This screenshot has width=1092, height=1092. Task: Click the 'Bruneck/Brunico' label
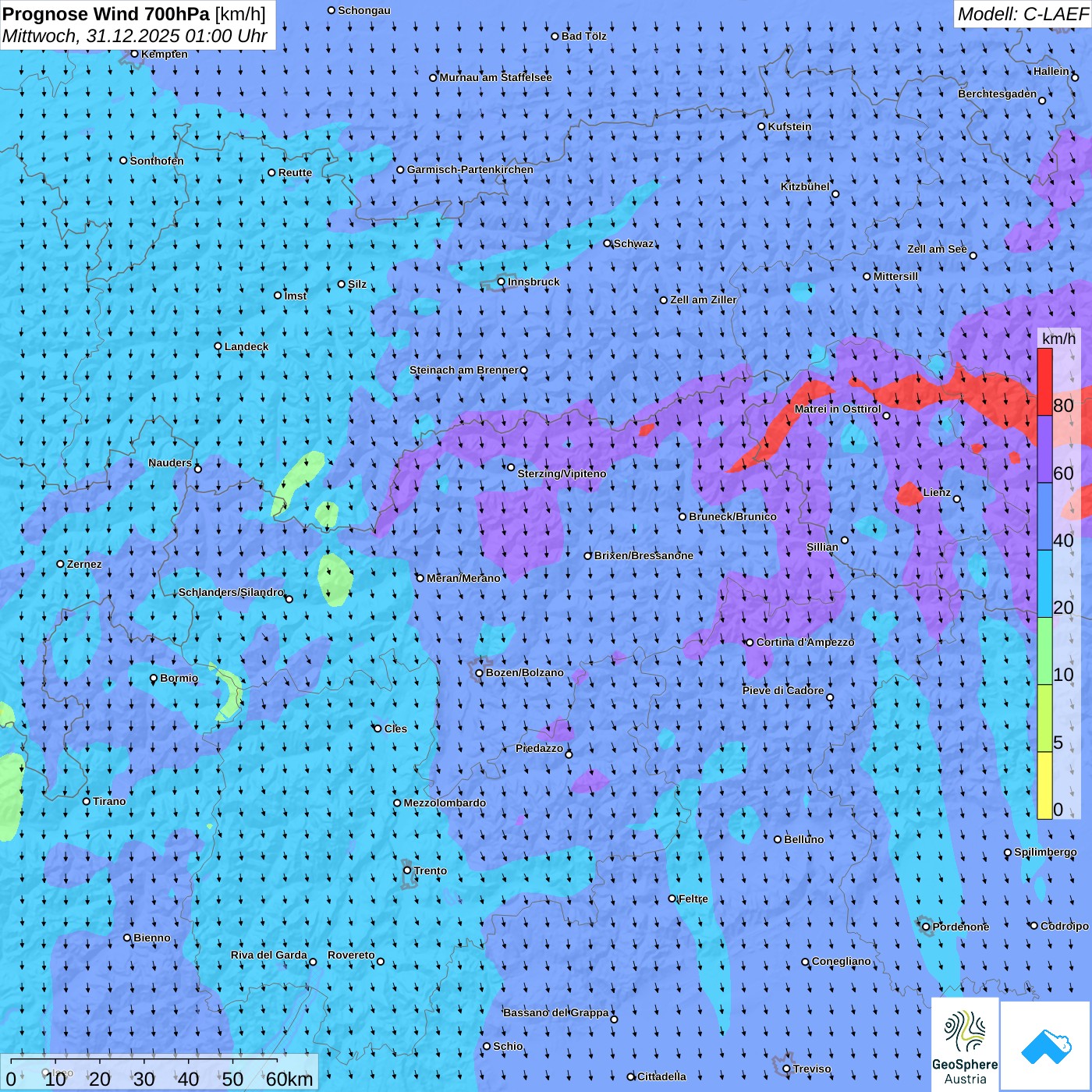[x=732, y=516]
